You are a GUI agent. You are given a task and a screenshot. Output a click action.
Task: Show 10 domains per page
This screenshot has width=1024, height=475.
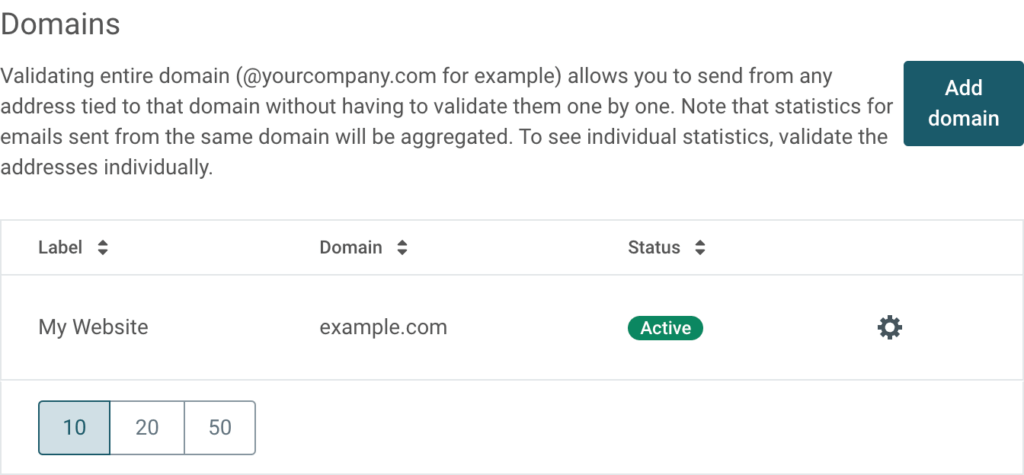[74, 428]
